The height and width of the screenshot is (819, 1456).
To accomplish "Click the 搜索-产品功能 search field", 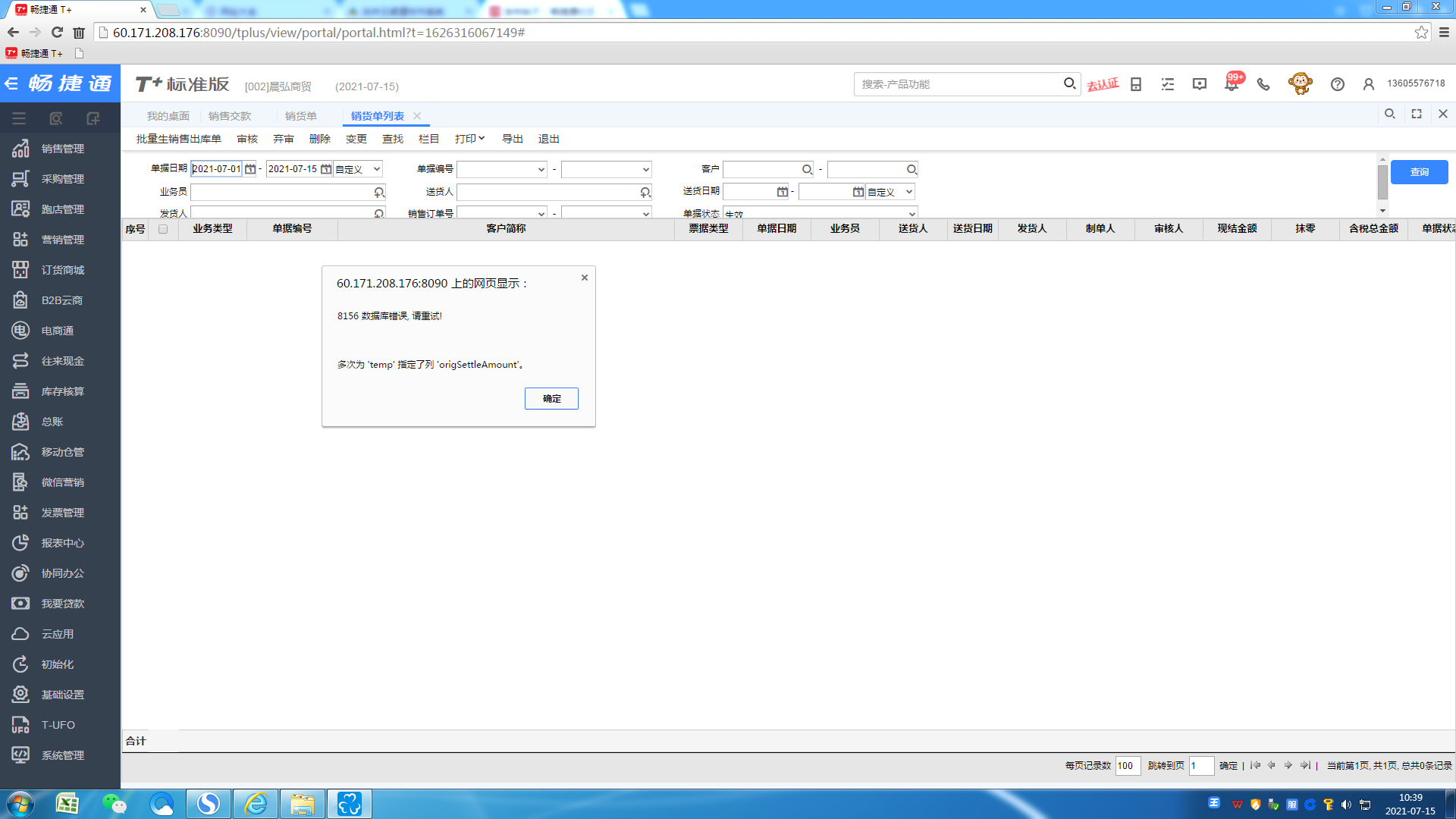I will (x=959, y=84).
